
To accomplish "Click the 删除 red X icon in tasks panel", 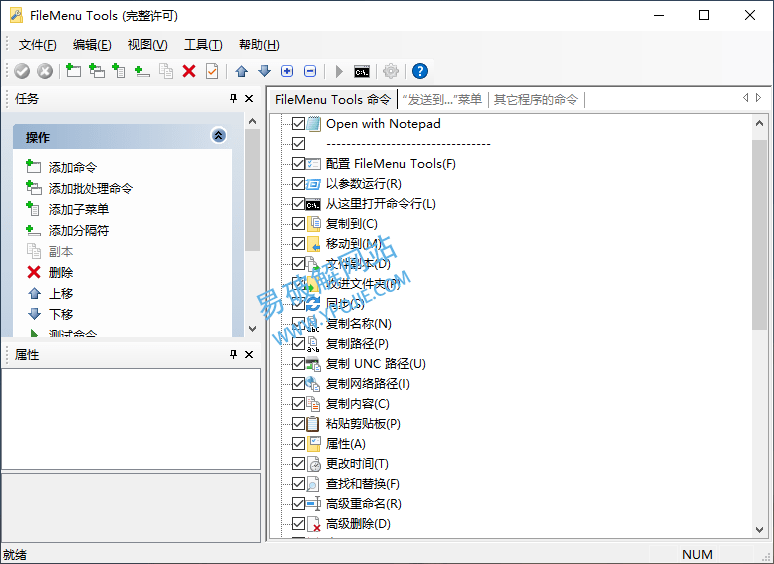I will (34, 272).
